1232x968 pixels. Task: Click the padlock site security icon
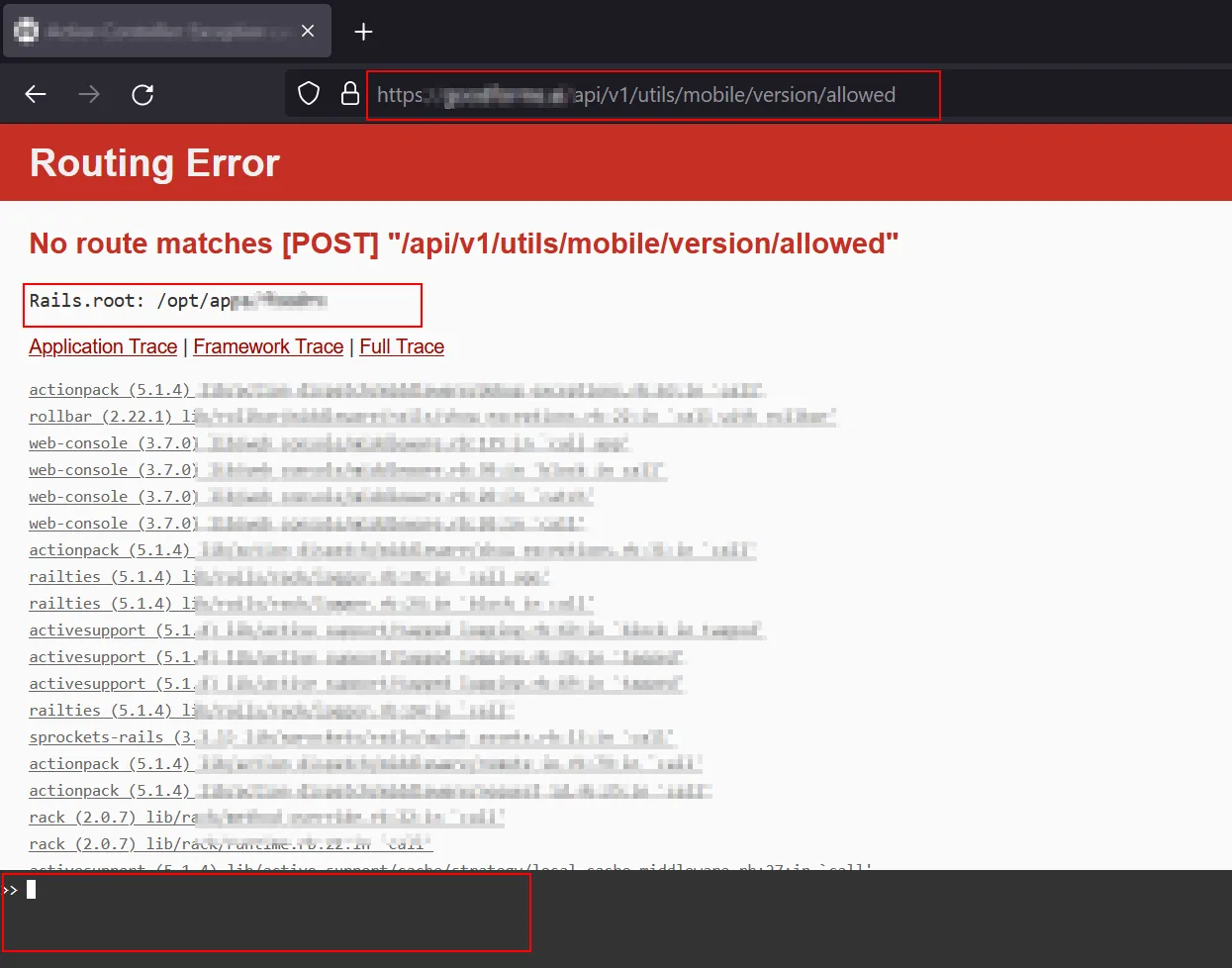349,94
